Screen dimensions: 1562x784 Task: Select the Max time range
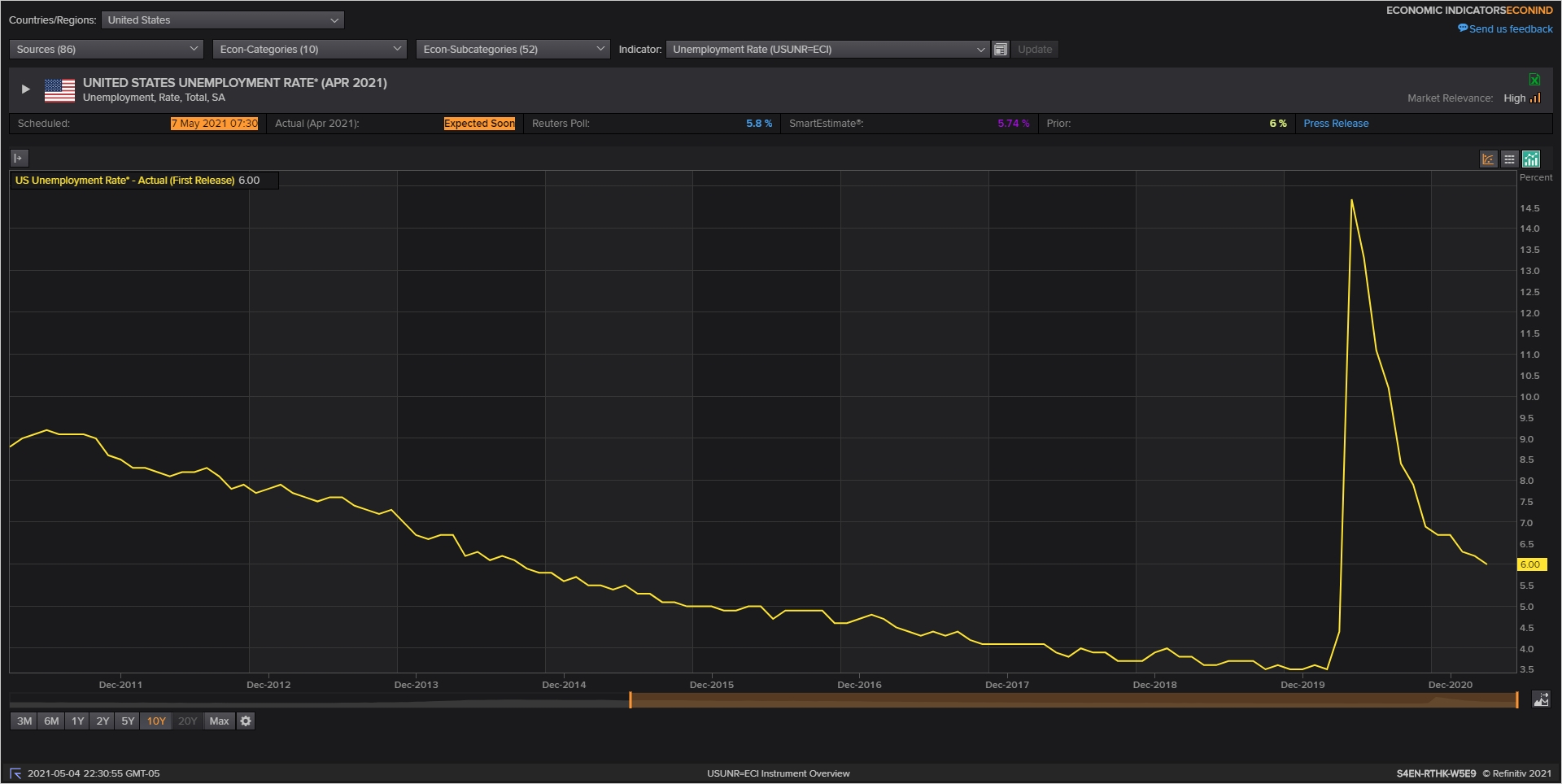219,721
